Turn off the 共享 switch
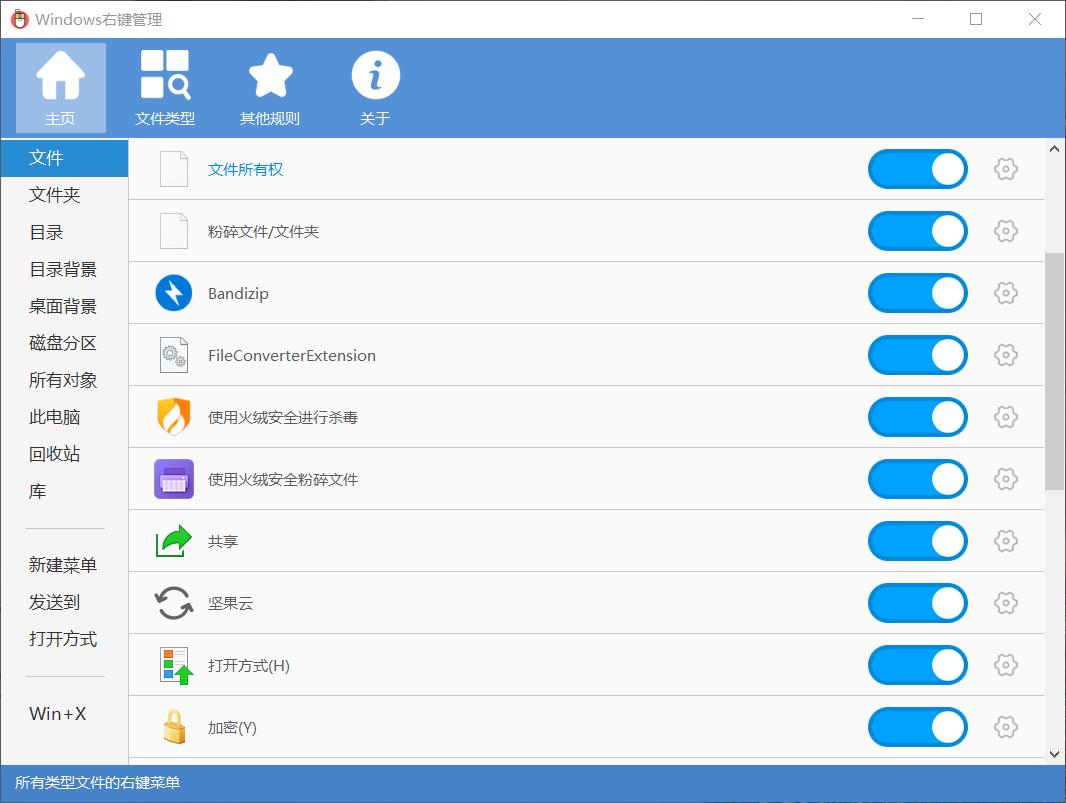 tap(918, 541)
